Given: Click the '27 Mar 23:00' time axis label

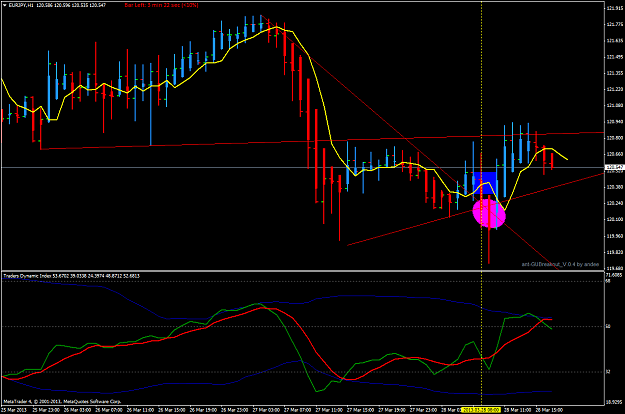Looking at the screenshot, I should [x=424, y=410].
